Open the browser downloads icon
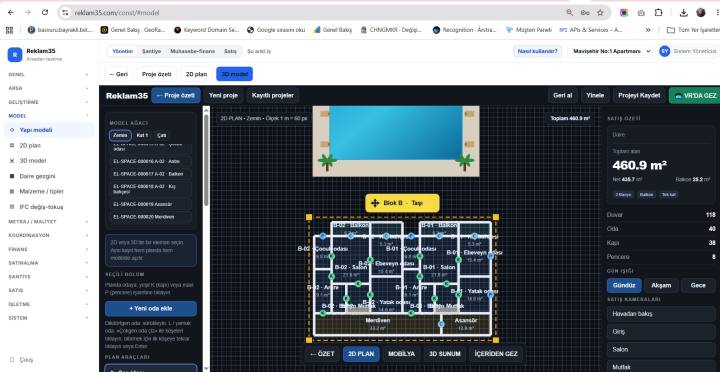 684,12
